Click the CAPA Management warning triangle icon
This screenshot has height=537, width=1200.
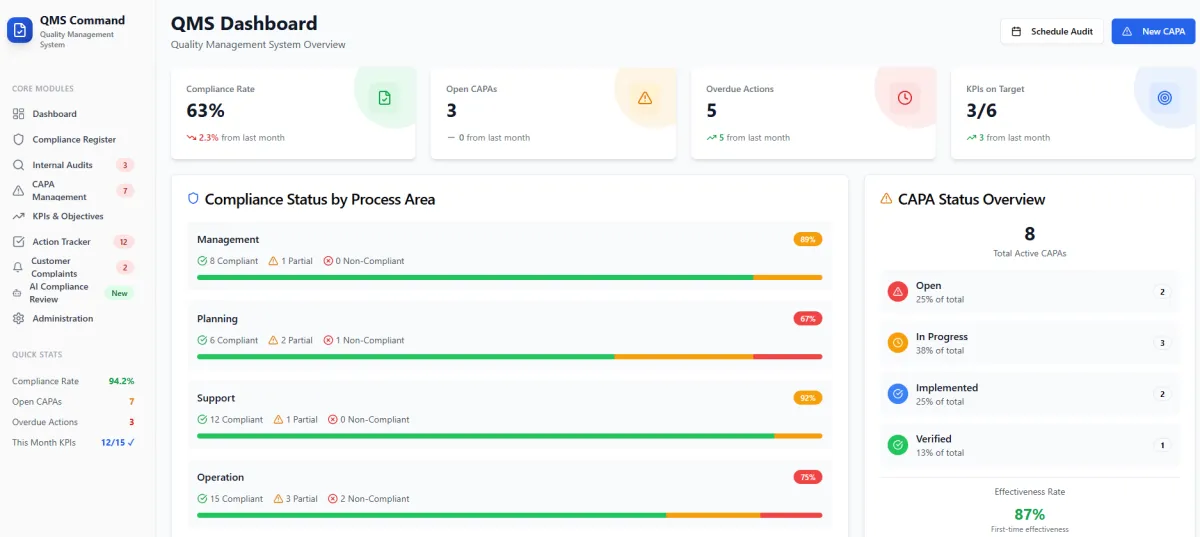tap(18, 190)
